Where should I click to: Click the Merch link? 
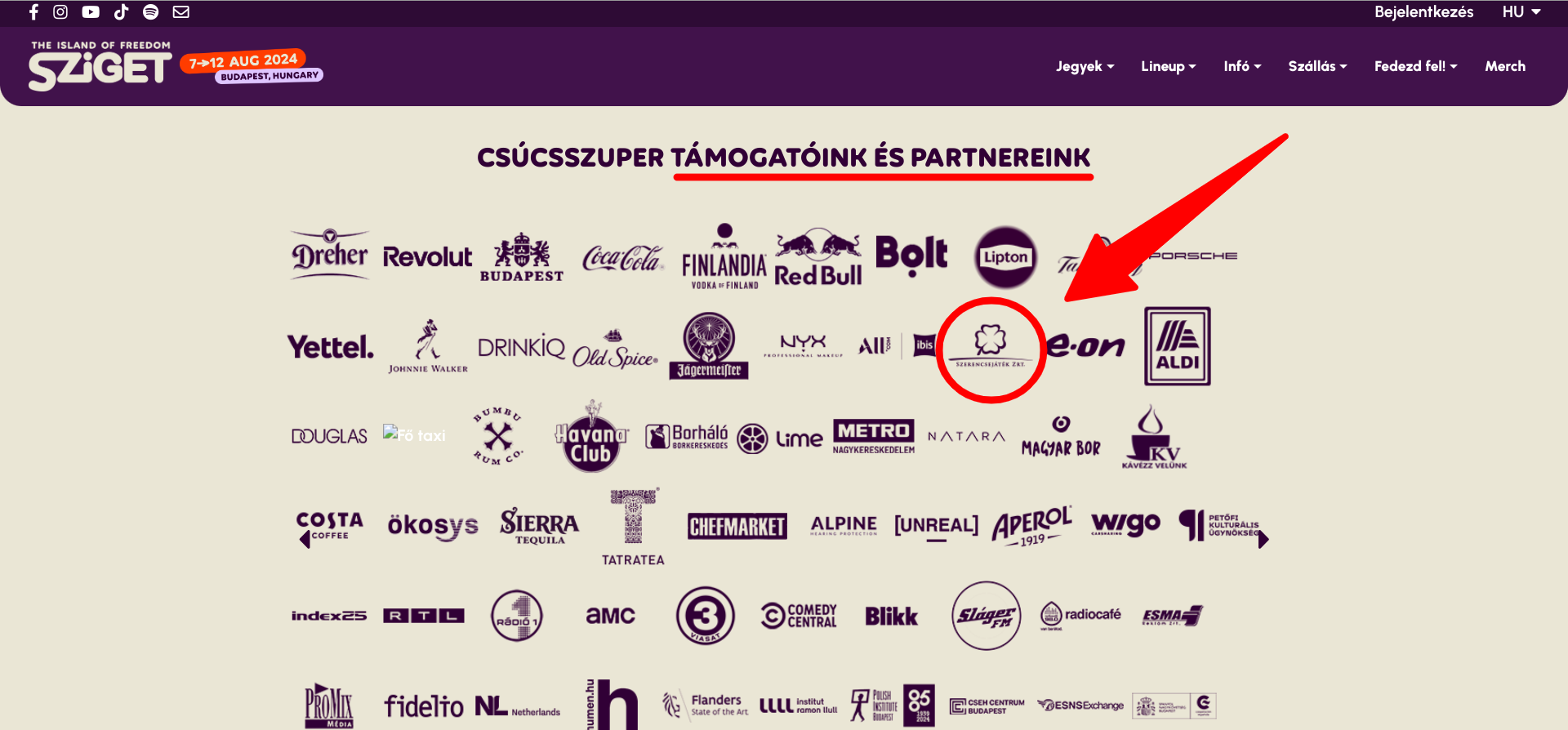pyautogui.click(x=1505, y=66)
